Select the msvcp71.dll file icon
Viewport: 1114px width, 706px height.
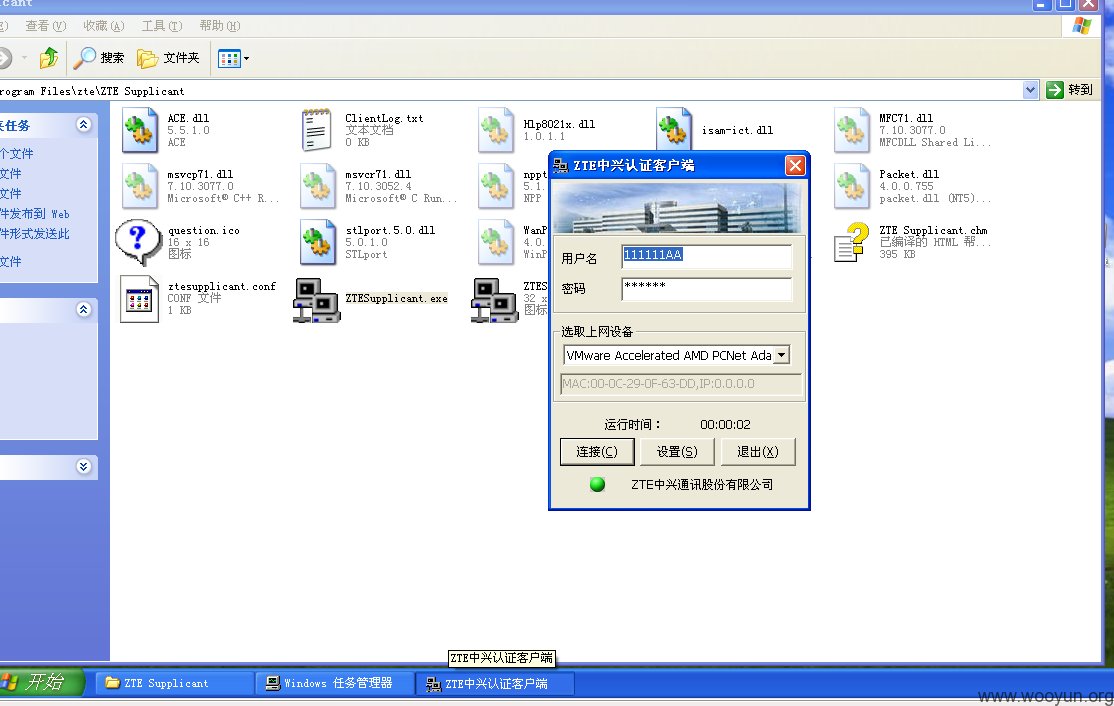click(x=139, y=186)
